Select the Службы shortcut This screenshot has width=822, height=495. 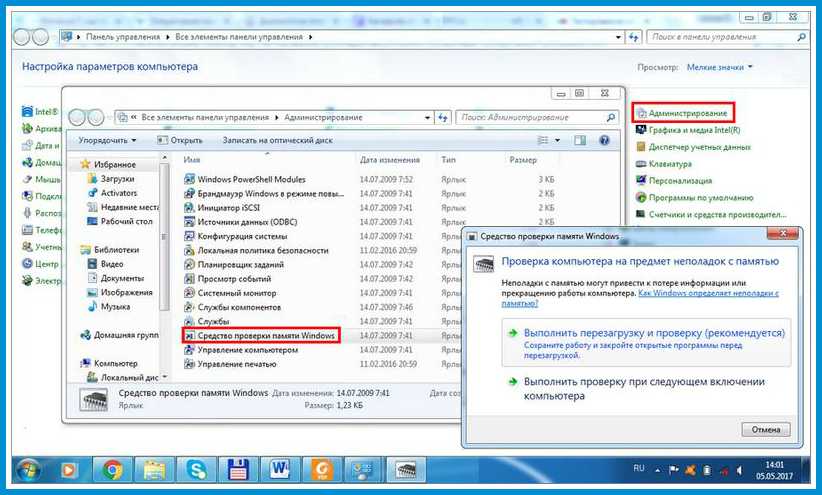point(207,321)
